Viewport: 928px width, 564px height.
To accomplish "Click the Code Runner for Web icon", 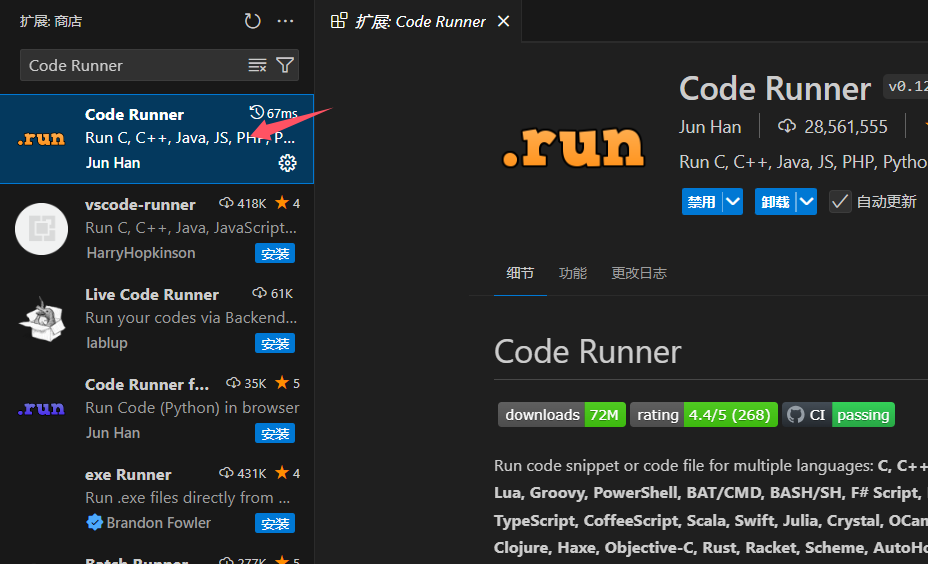I will (41, 408).
